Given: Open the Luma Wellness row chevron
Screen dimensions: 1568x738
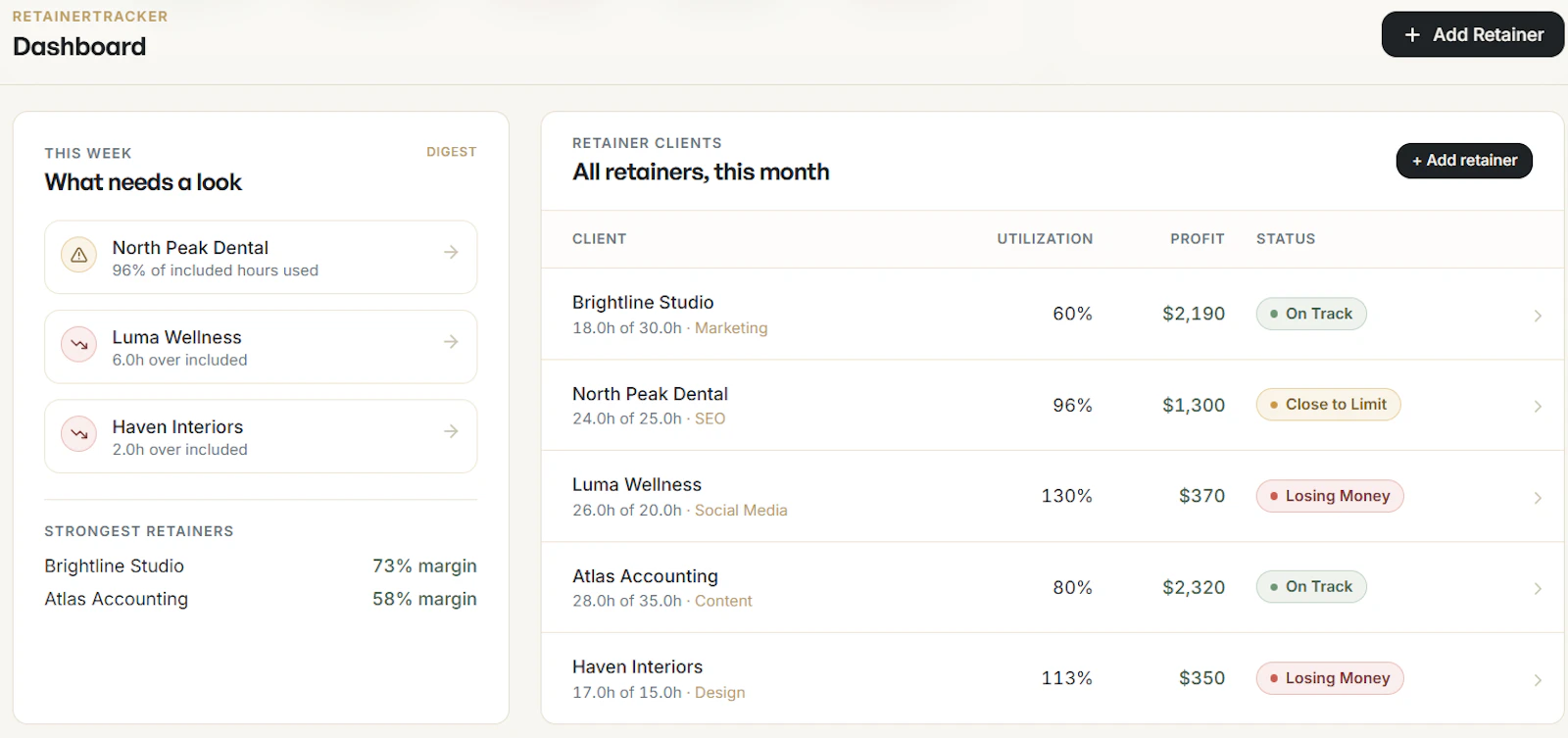Looking at the screenshot, I should (1538, 498).
